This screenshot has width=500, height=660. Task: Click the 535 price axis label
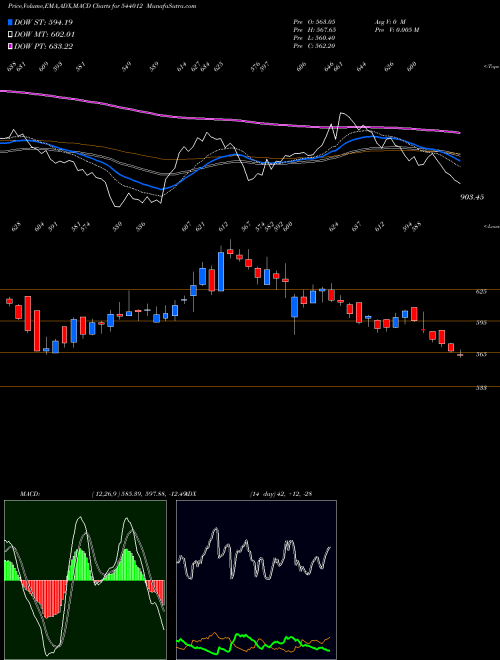(x=481, y=388)
